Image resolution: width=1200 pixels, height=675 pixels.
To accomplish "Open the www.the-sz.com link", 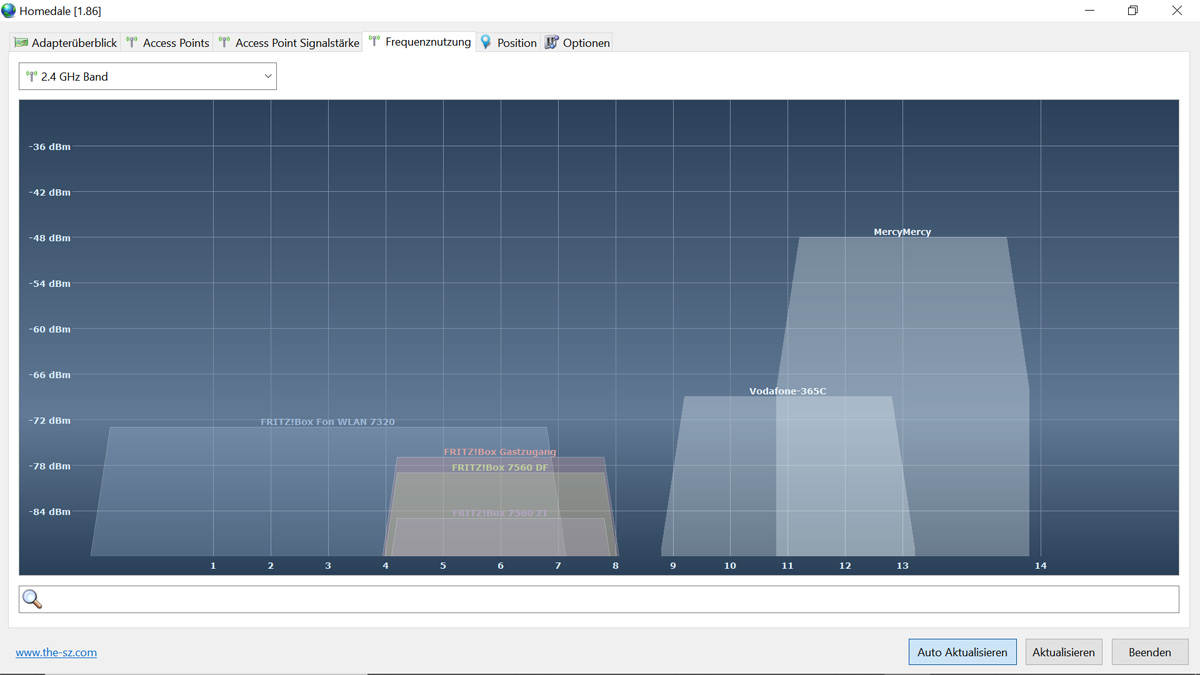I will (x=56, y=652).
